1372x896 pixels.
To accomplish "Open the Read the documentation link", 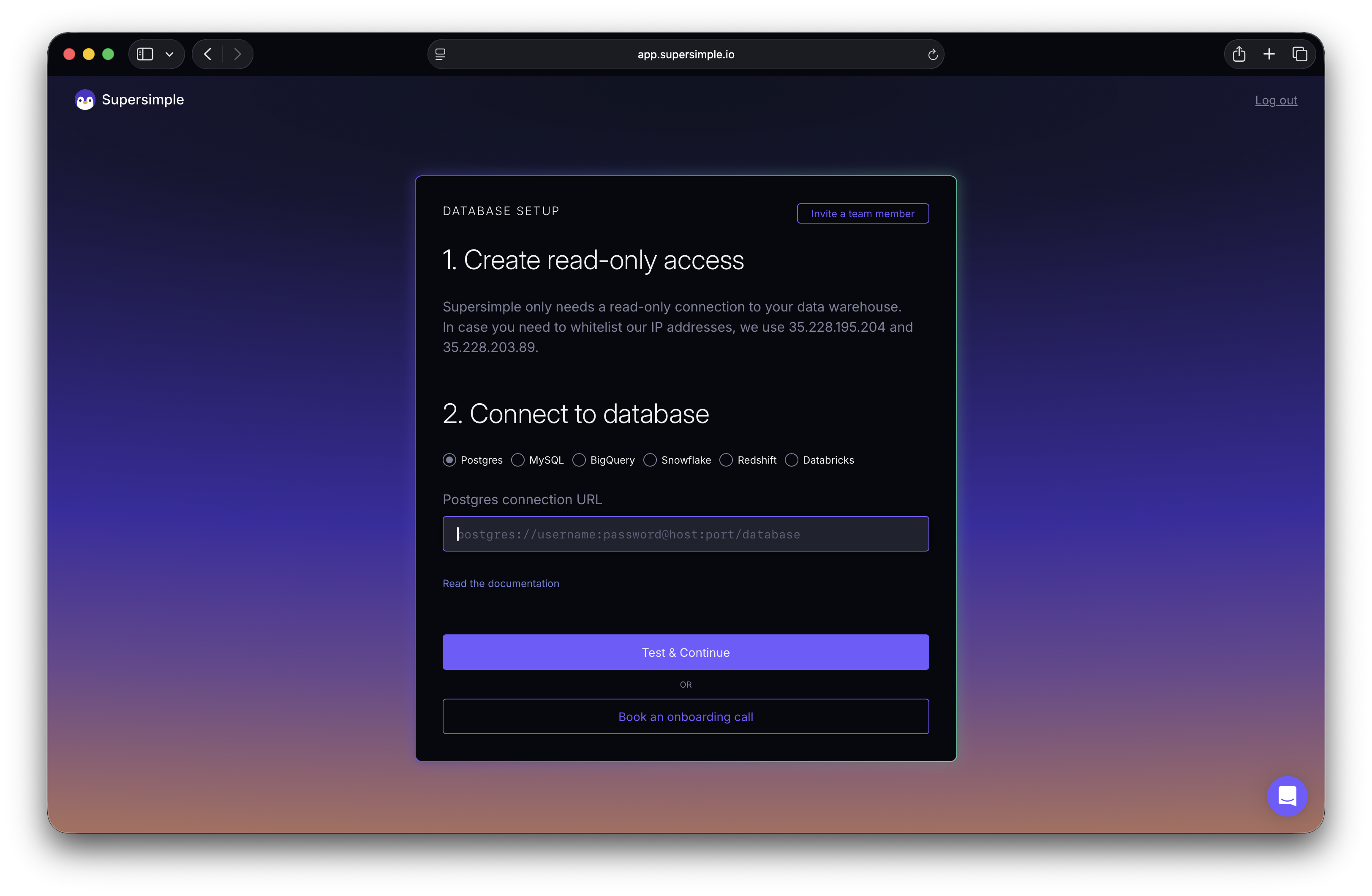I will coord(501,583).
